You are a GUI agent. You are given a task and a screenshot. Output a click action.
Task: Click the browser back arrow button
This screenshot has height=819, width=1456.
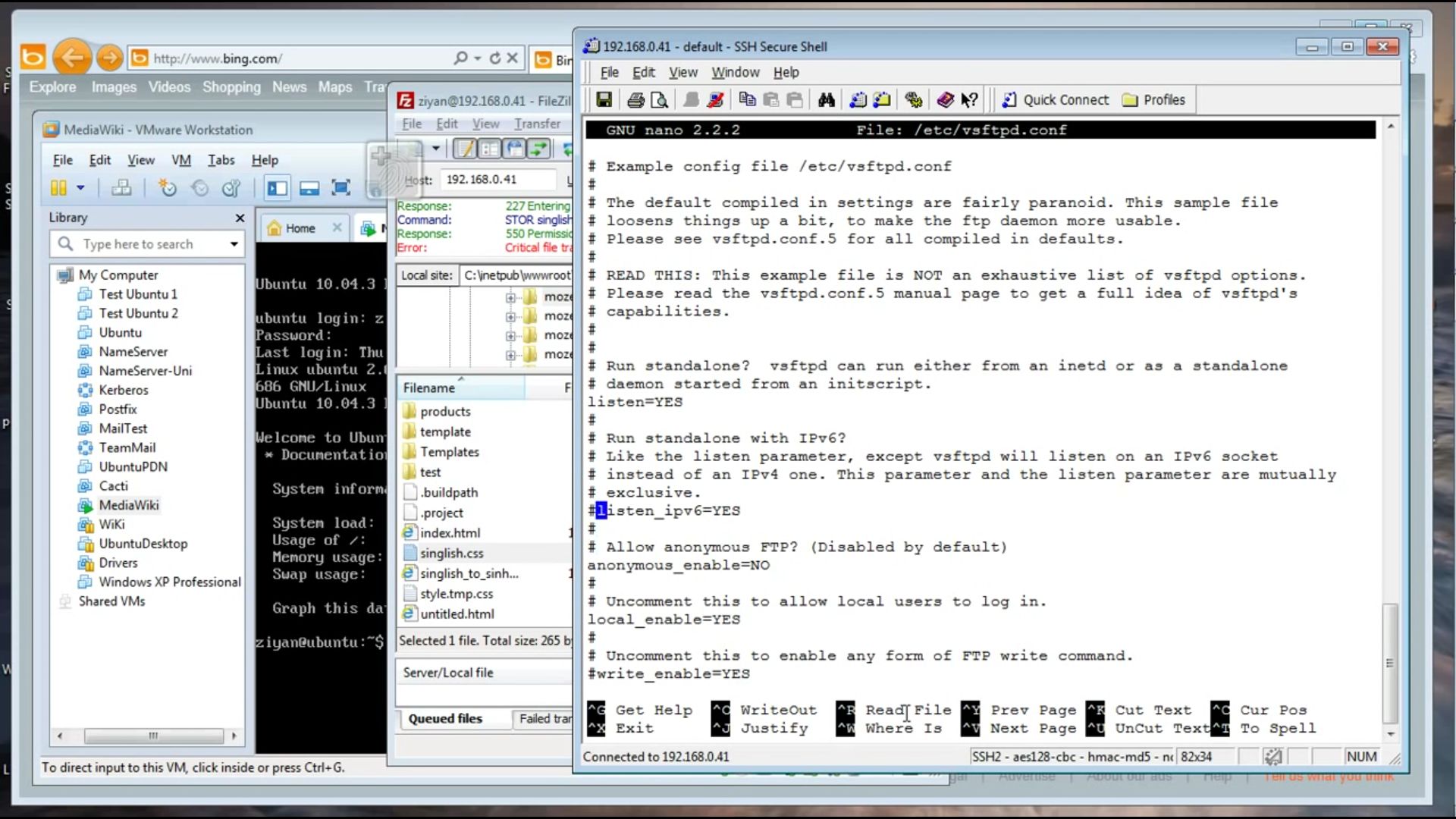pyautogui.click(x=72, y=58)
